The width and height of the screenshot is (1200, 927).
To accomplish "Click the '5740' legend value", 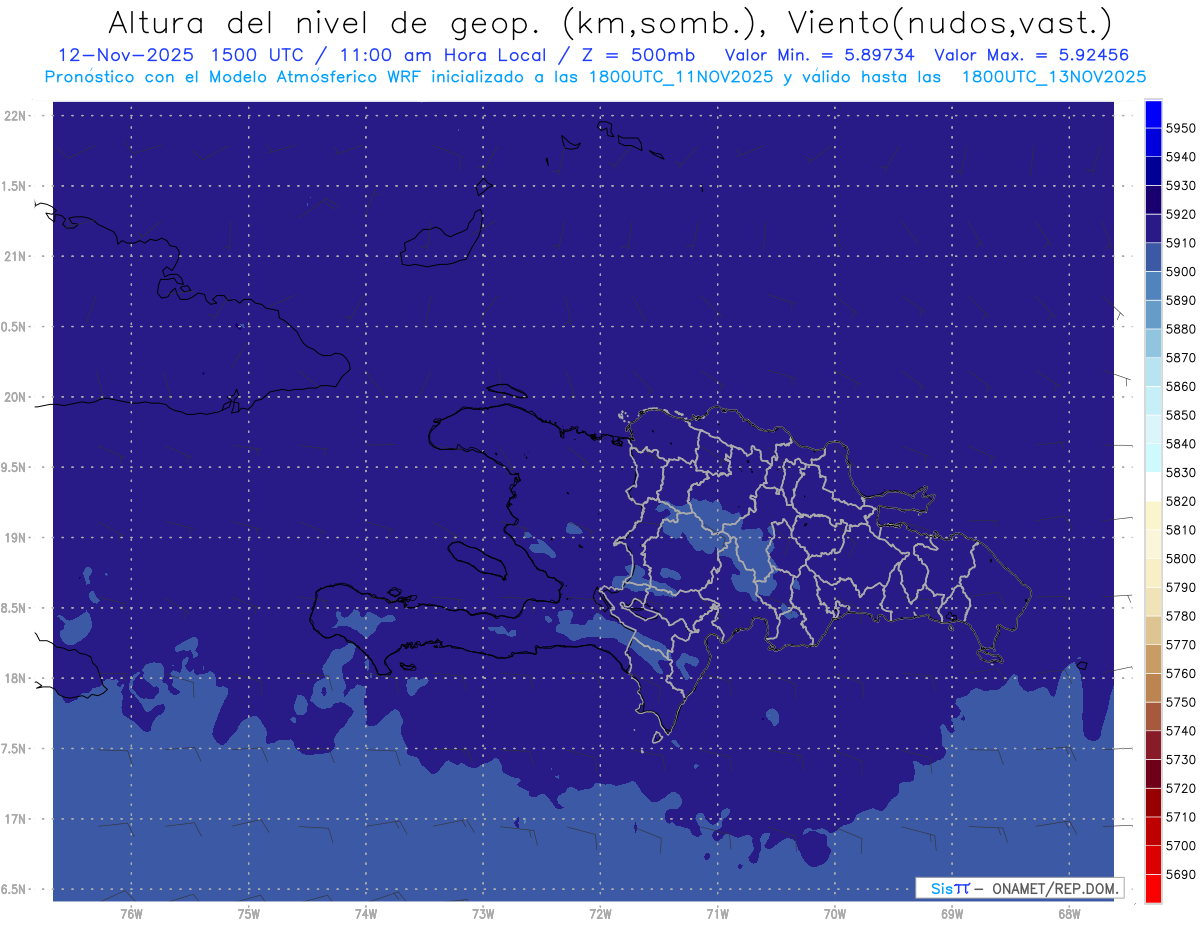I will coord(1181,731).
